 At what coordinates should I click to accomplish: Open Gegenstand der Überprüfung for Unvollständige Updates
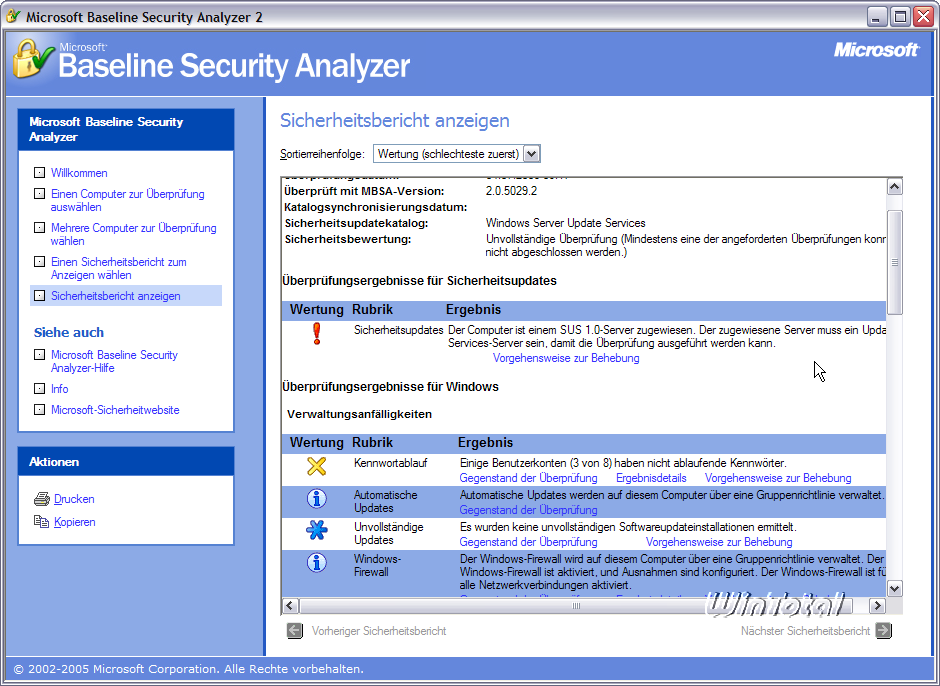(528, 542)
